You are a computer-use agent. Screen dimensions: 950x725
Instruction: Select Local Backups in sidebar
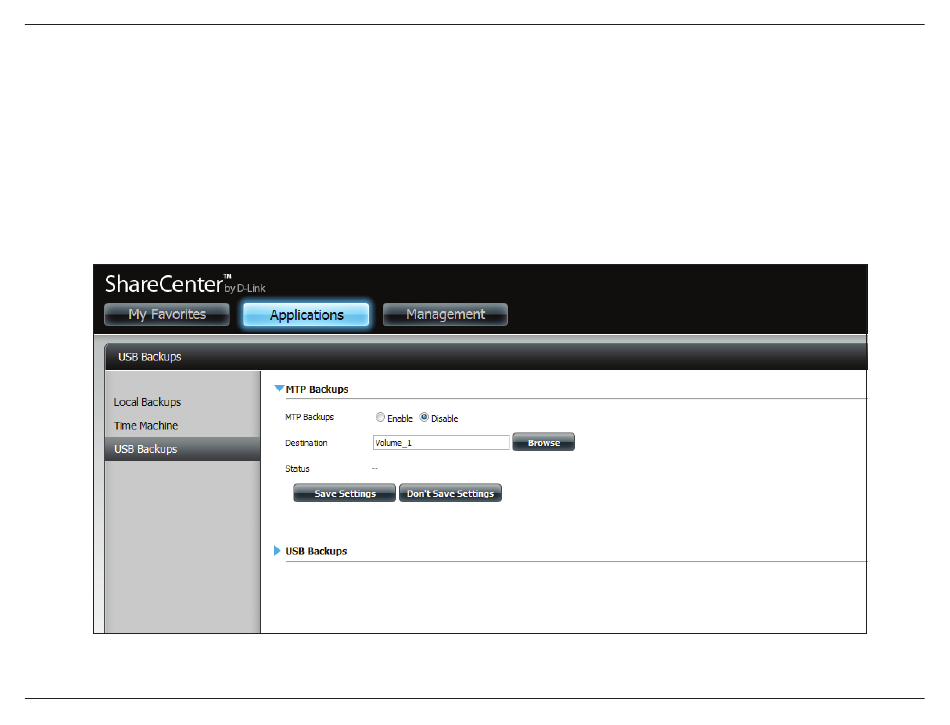[x=147, y=402]
